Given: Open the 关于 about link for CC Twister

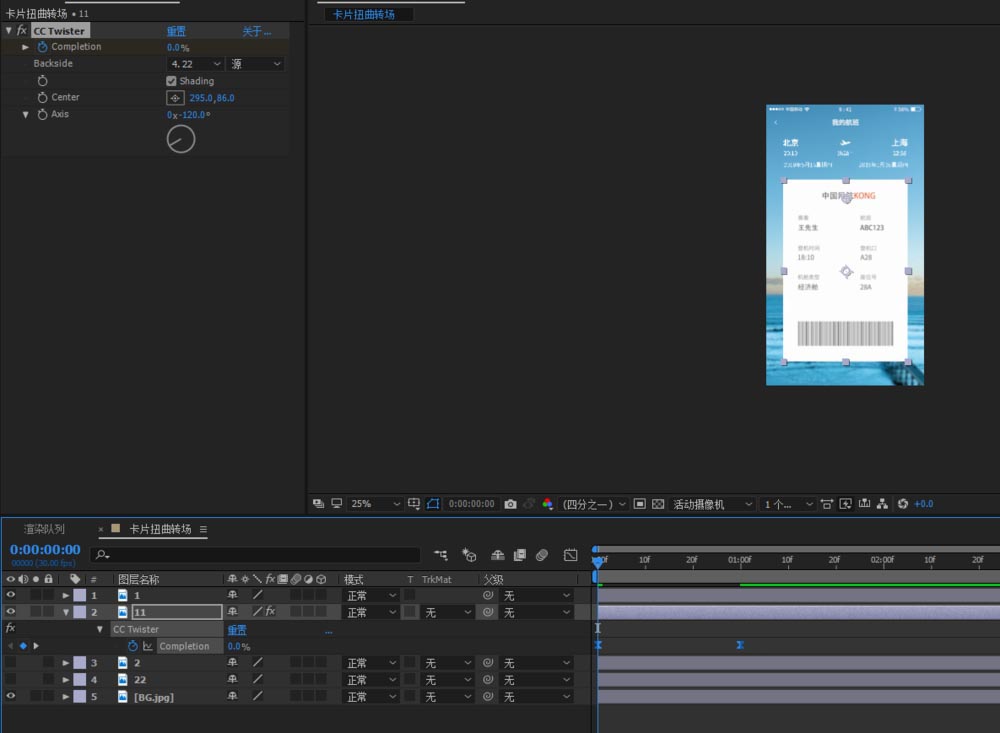Looking at the screenshot, I should (x=256, y=31).
